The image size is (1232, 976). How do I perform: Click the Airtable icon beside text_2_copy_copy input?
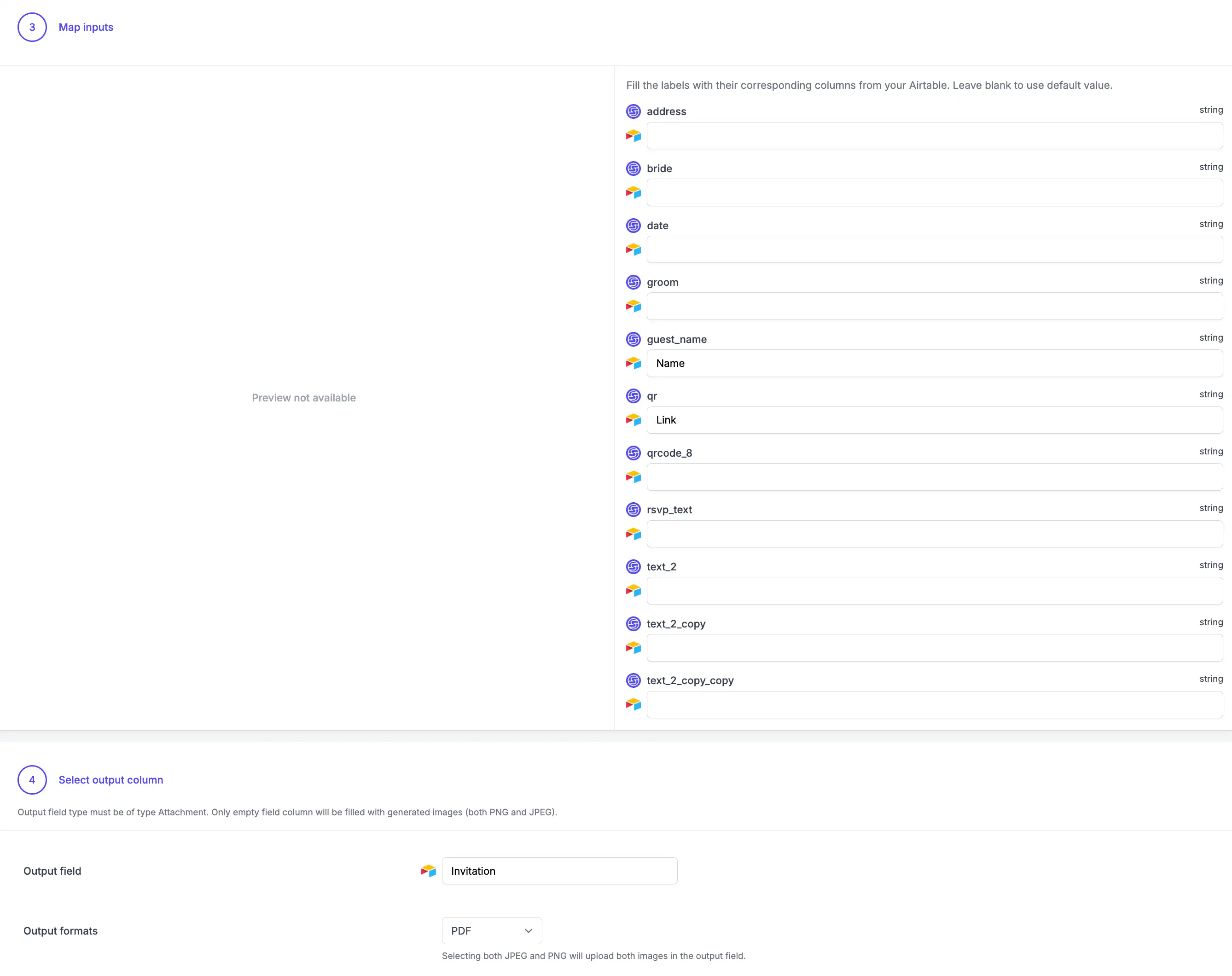(x=633, y=704)
